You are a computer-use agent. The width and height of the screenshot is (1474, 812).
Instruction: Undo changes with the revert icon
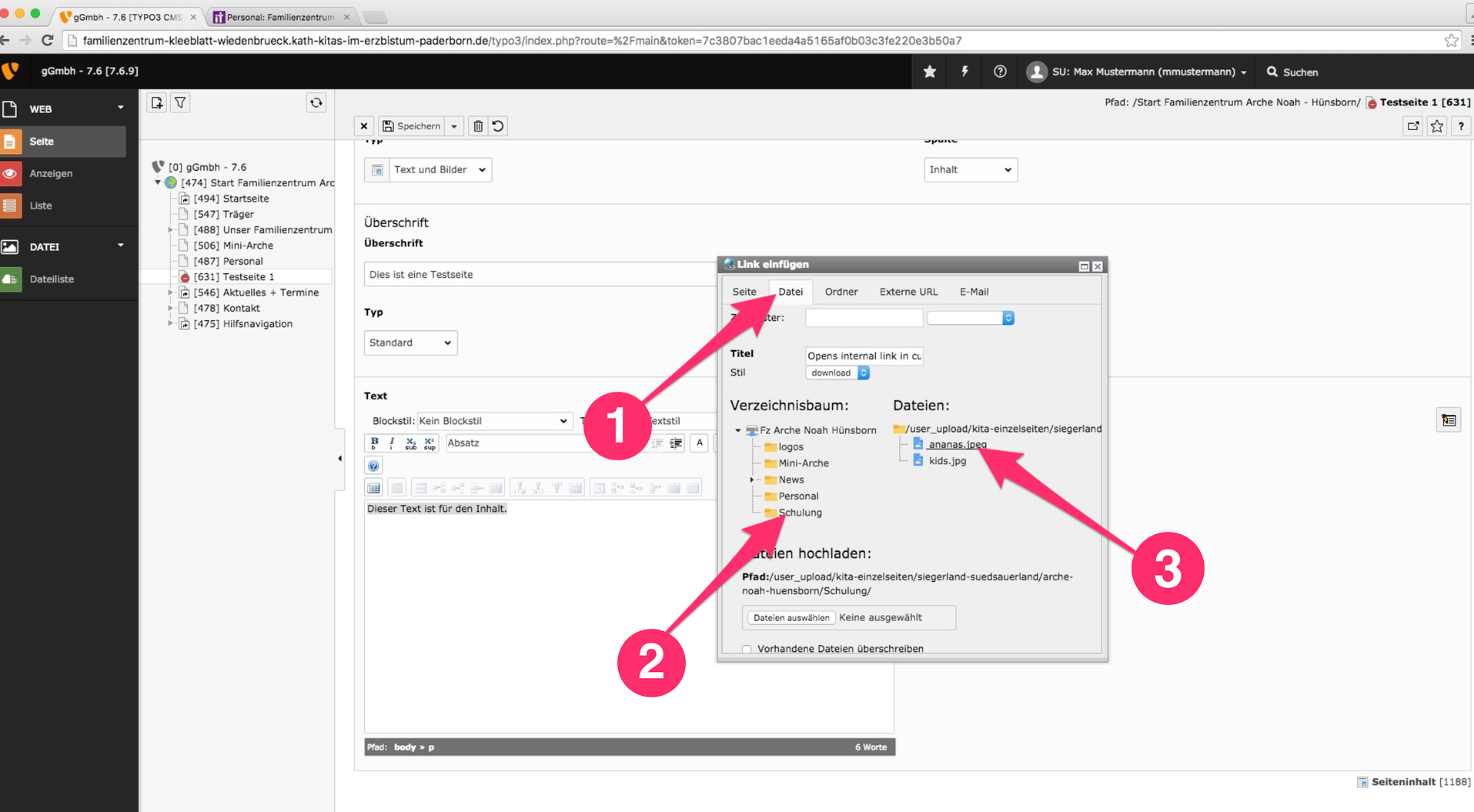coord(499,126)
